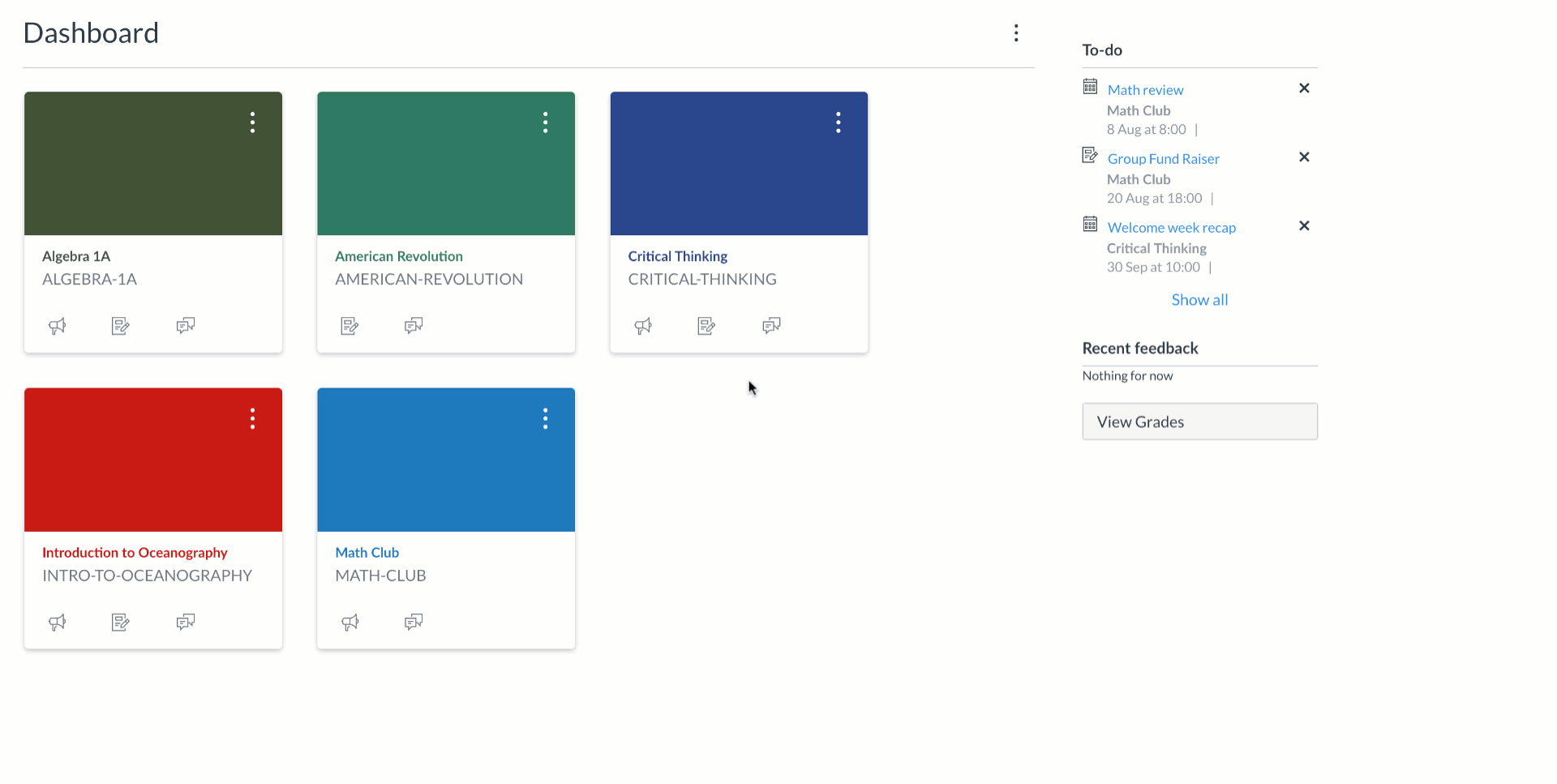Dismiss Group Fund Raiser to-do item

click(x=1304, y=157)
